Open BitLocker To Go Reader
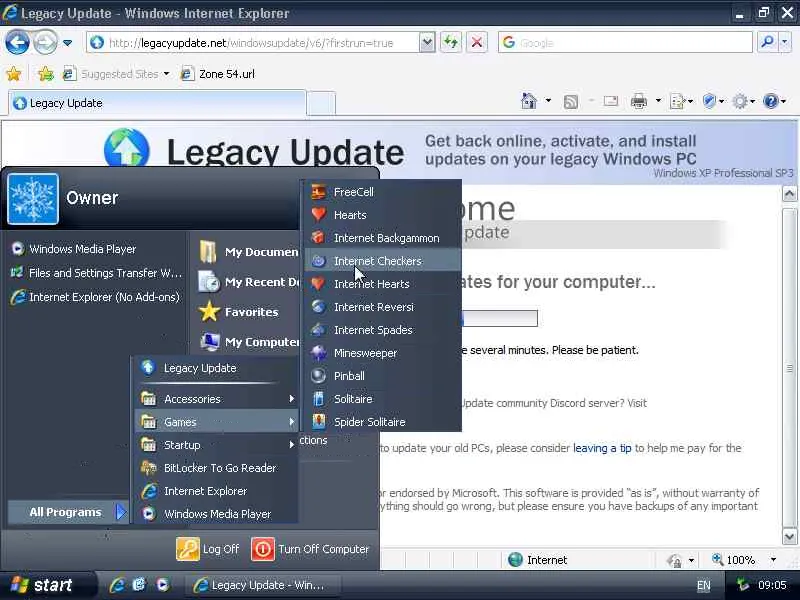The height and width of the screenshot is (600, 800). (217, 467)
